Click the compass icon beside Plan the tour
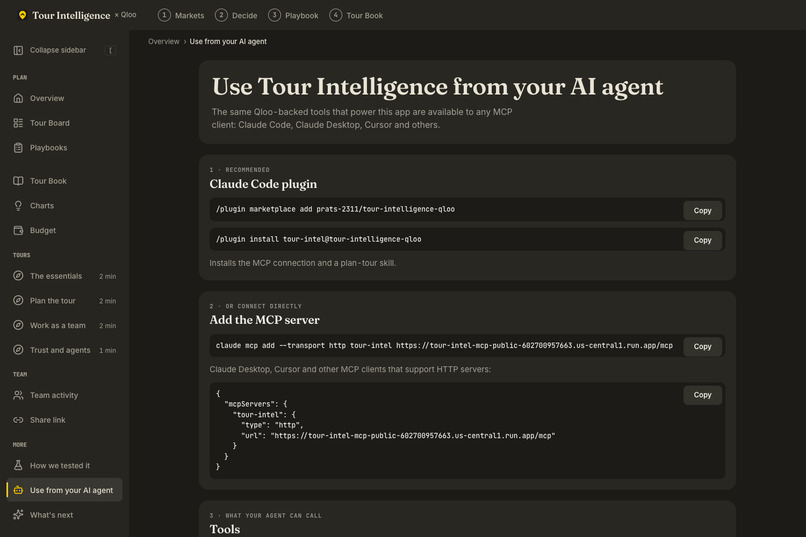806x537 pixels. pos(18,301)
